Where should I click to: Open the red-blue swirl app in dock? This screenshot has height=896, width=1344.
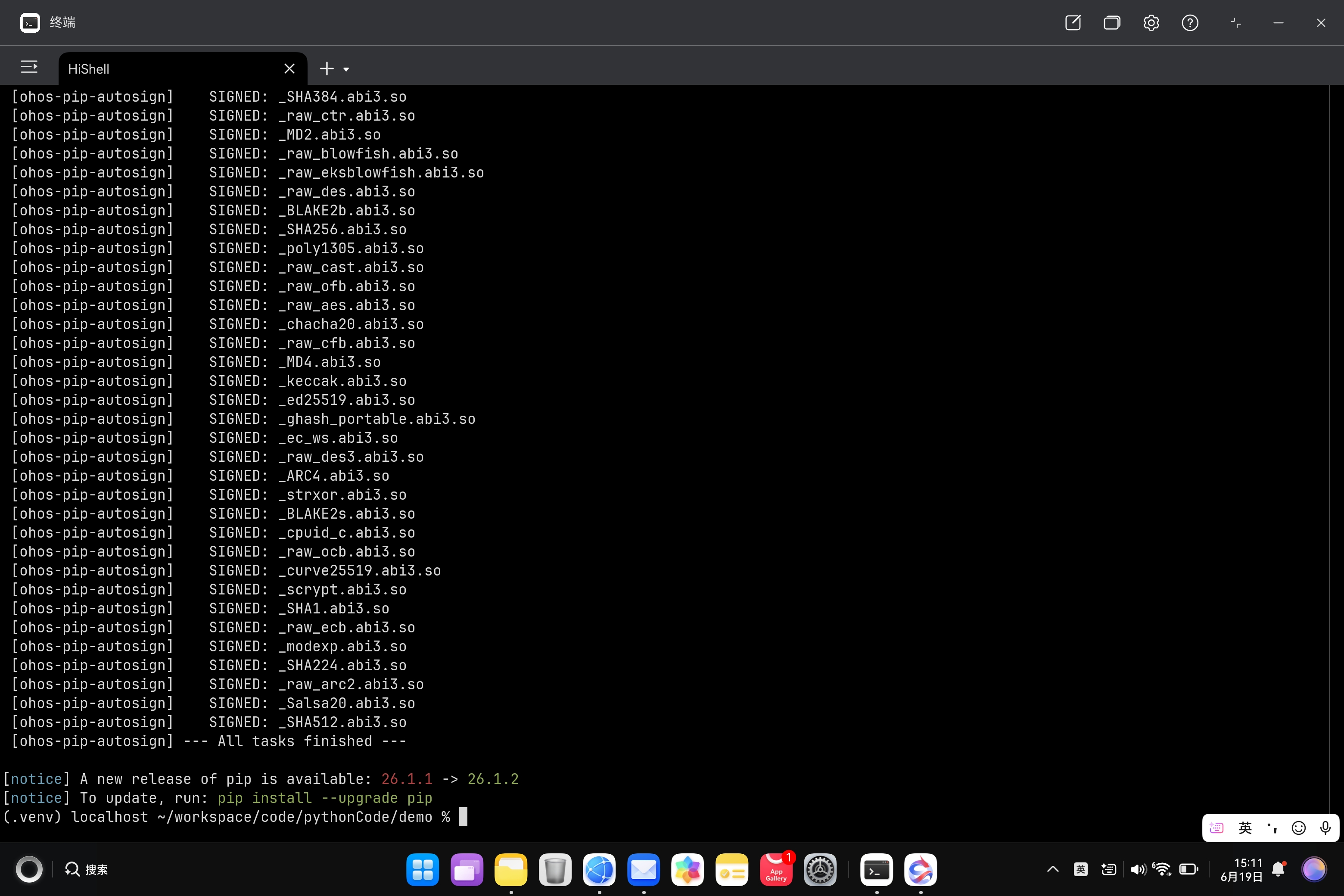point(921,870)
